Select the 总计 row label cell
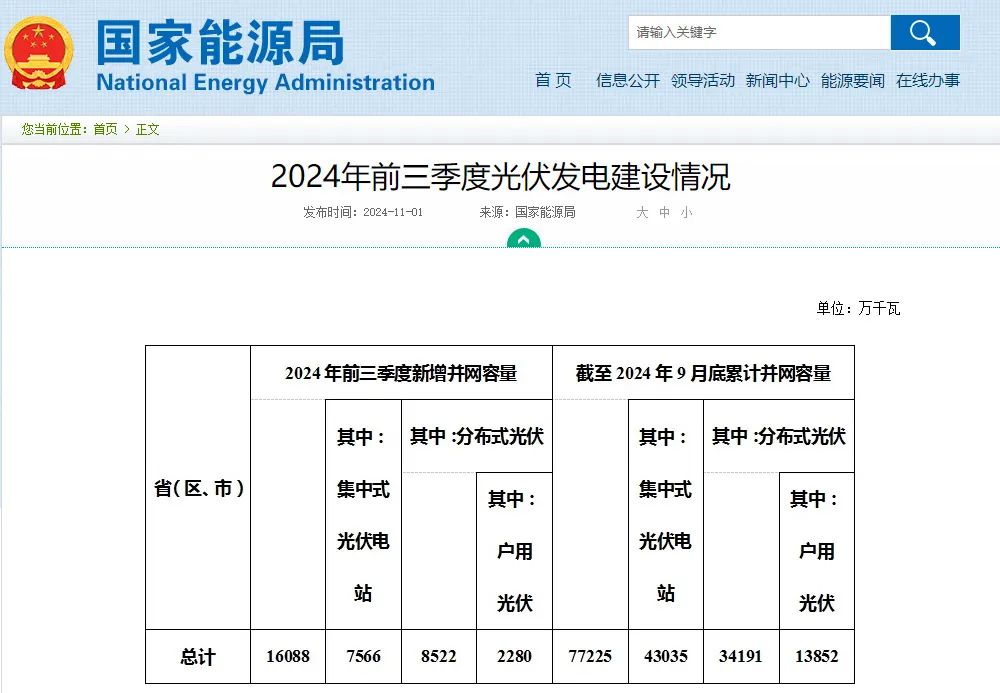This screenshot has height=693, width=1000. (x=197, y=657)
